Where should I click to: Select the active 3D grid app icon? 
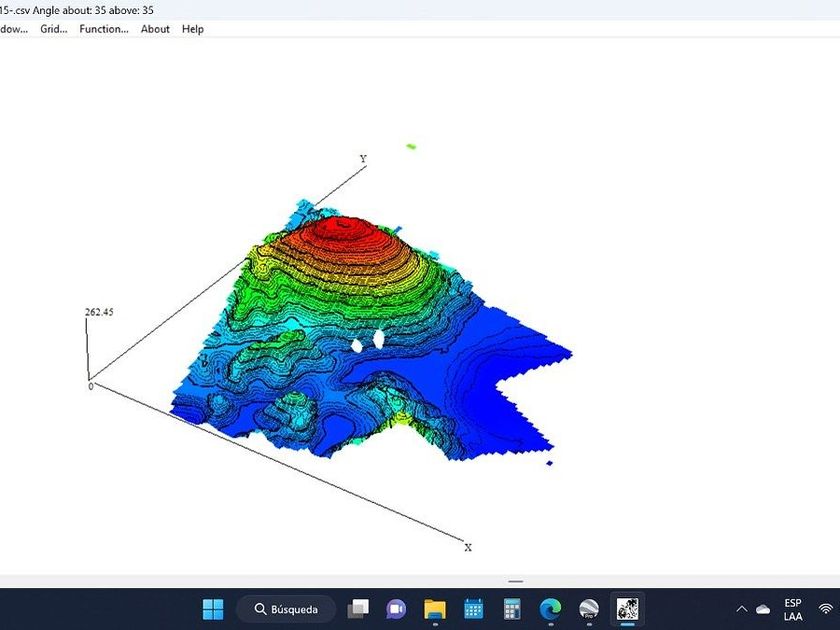click(x=627, y=609)
